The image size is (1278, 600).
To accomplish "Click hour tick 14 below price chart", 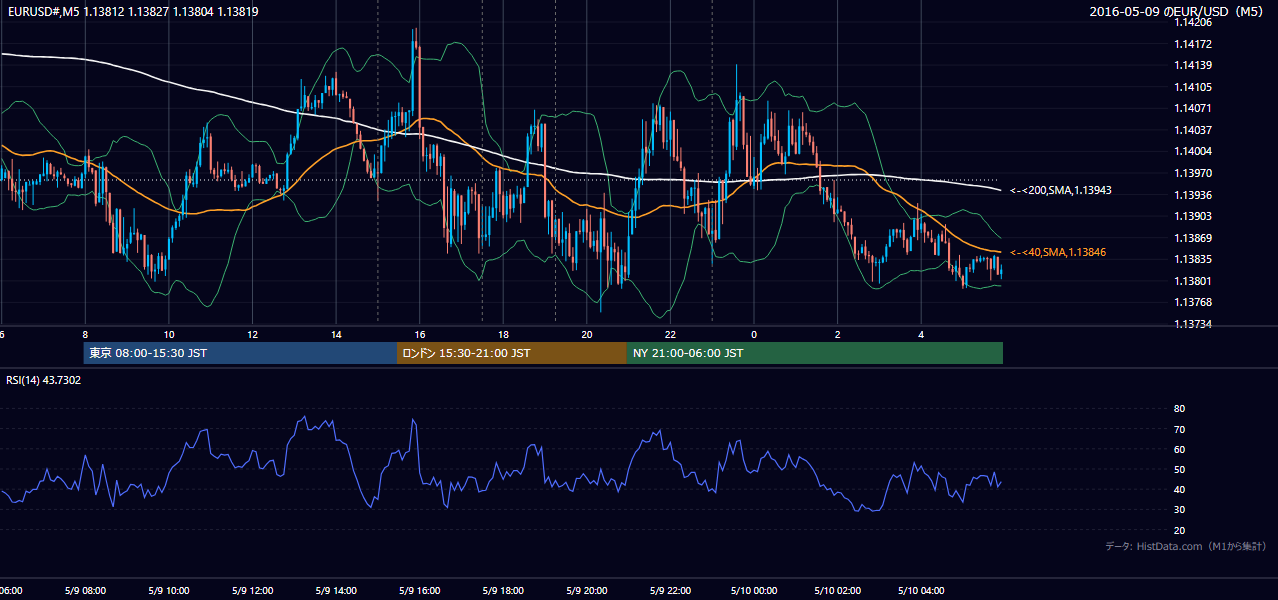I will click(x=336, y=335).
